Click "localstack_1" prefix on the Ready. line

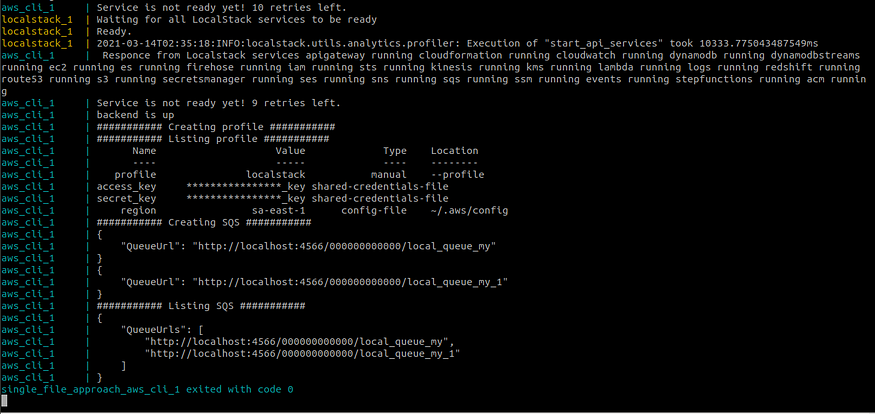point(37,32)
